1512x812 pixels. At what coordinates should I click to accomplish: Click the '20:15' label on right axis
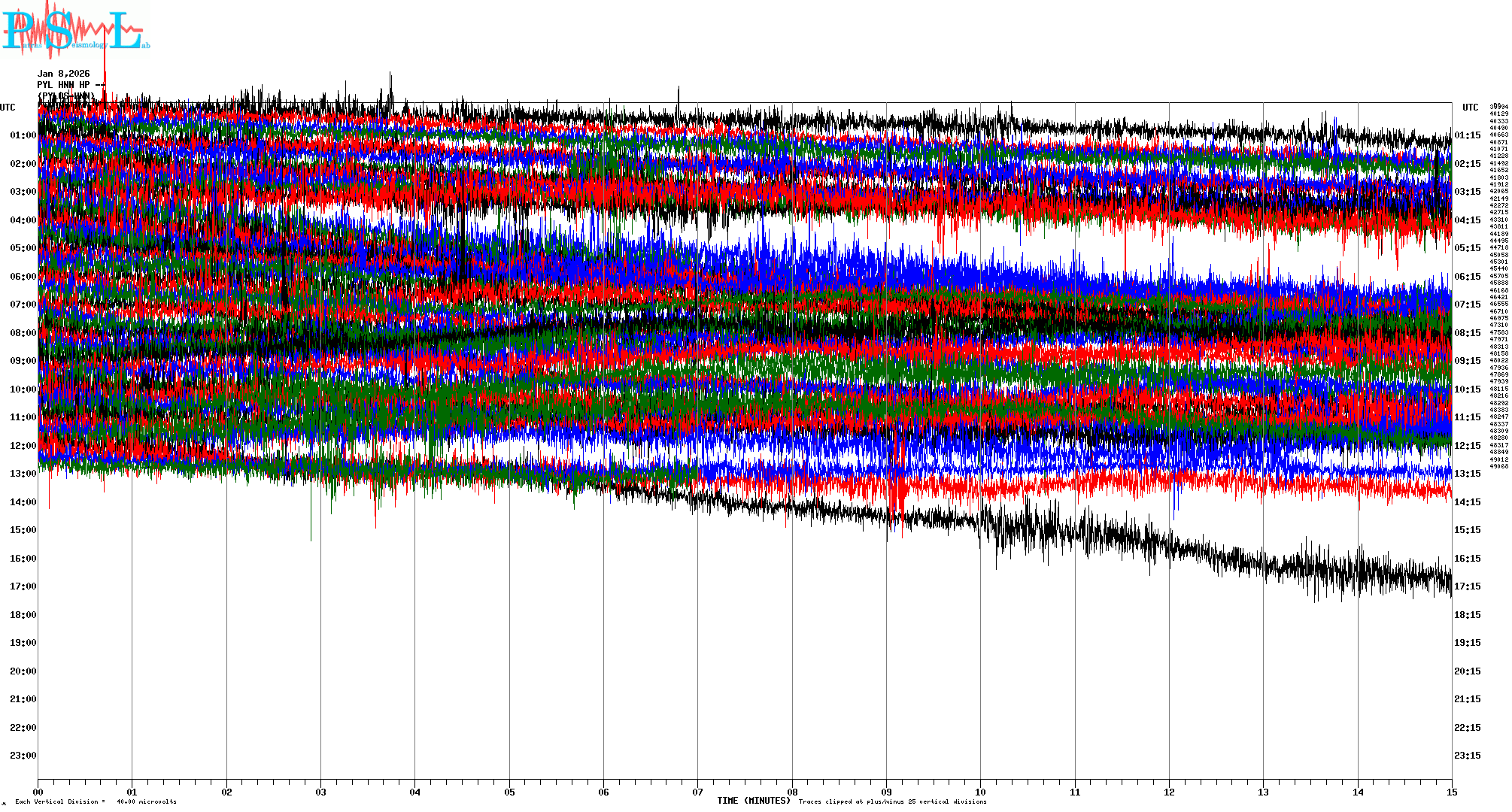(1467, 671)
